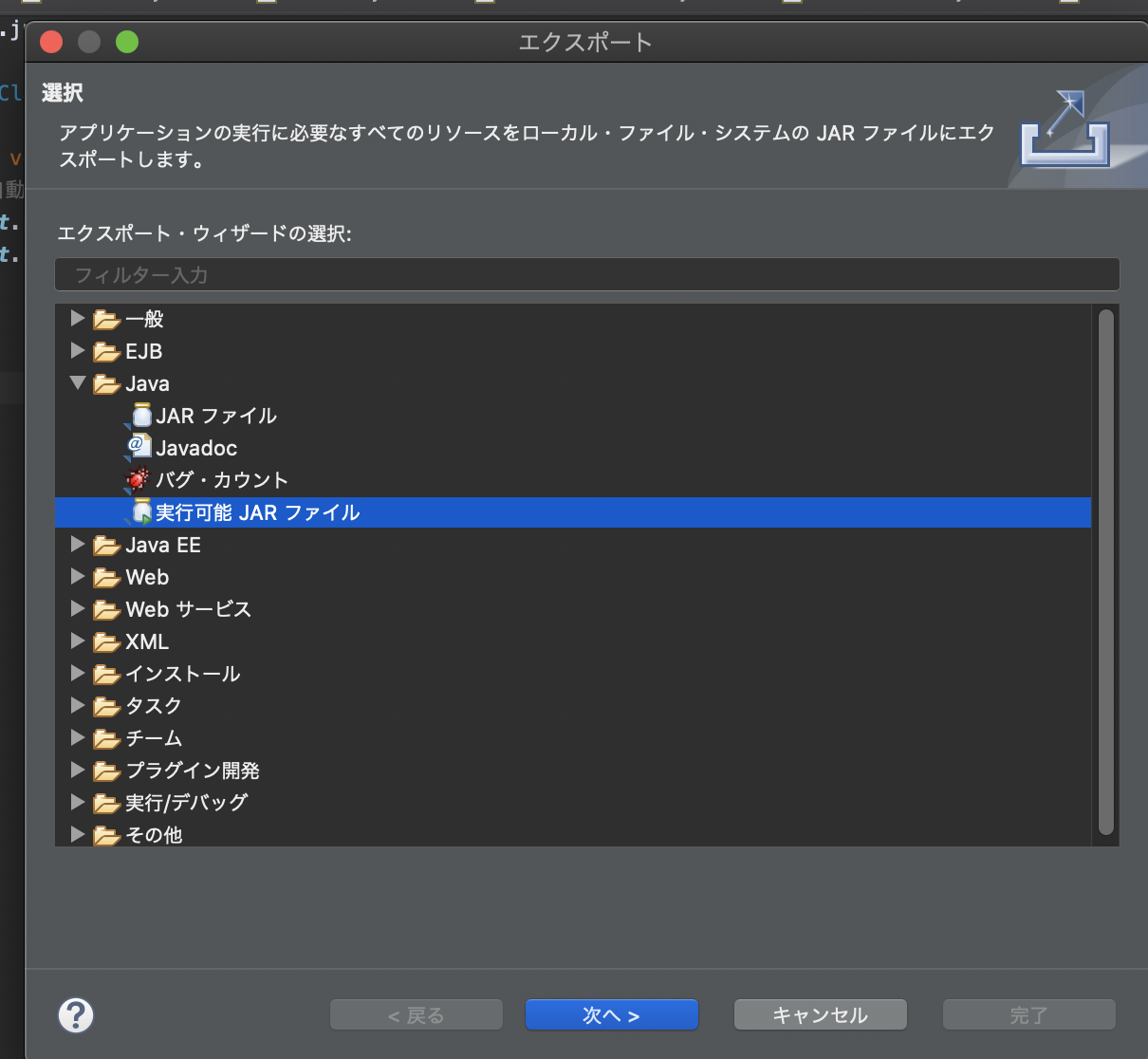The image size is (1148, 1059).
Task: Click the 完了 button
Action: coord(1028,1014)
